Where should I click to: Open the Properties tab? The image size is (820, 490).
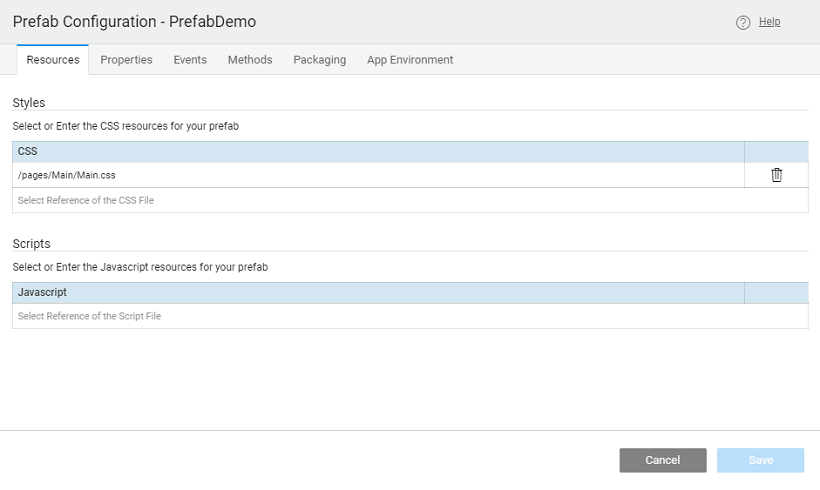click(x=126, y=60)
